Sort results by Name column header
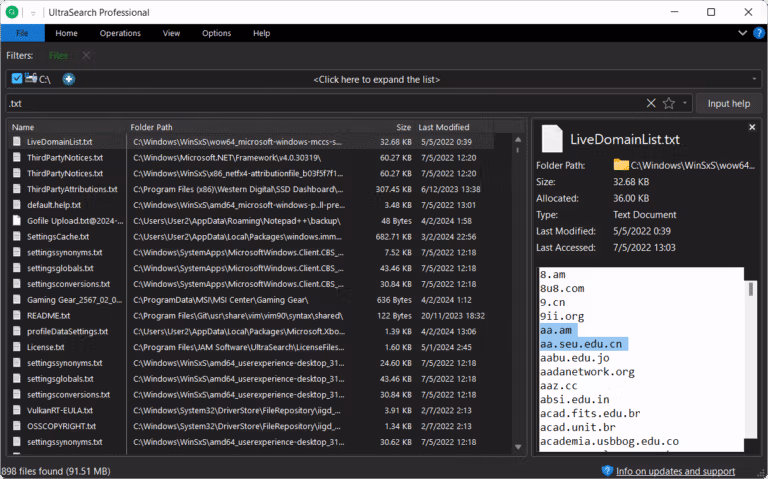Image resolution: width=768 pixels, height=479 pixels. (23, 127)
